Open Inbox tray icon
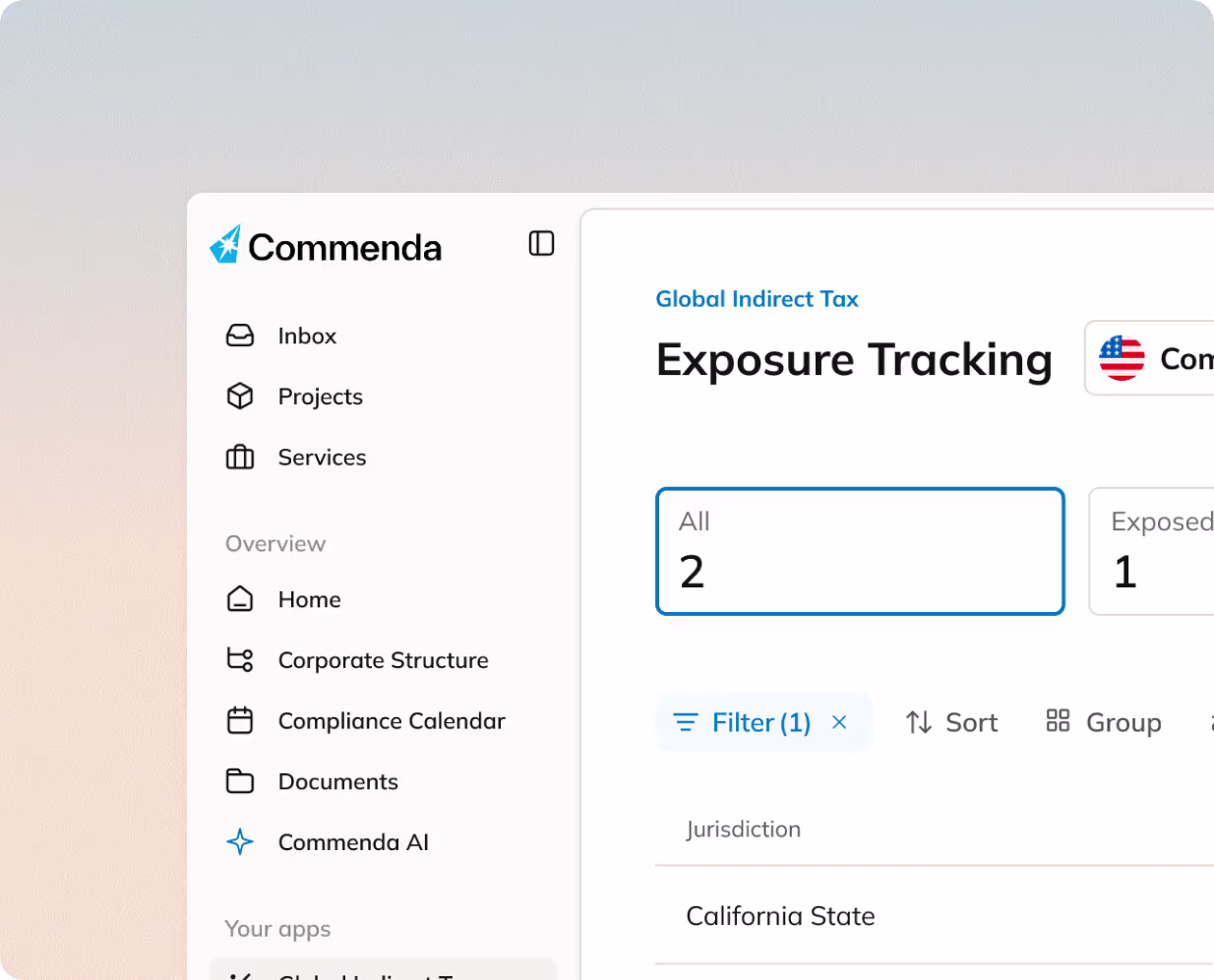 click(x=240, y=336)
